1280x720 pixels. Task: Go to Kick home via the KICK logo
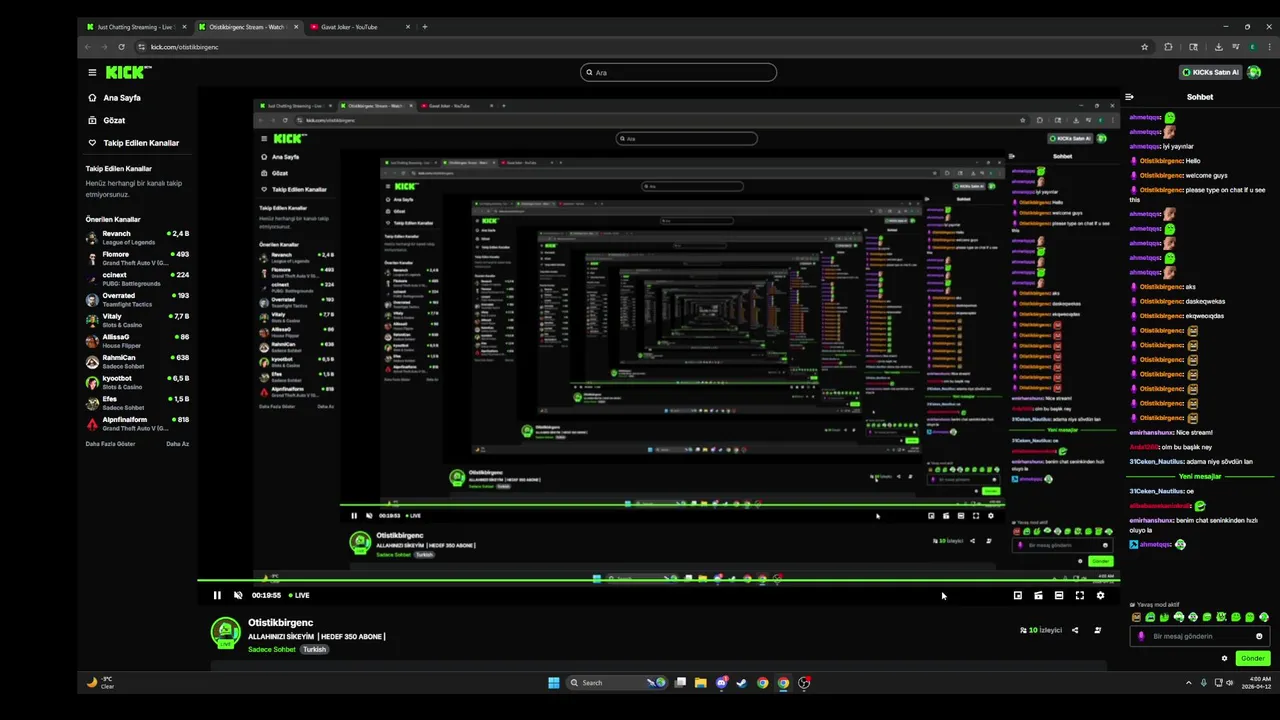coord(127,72)
